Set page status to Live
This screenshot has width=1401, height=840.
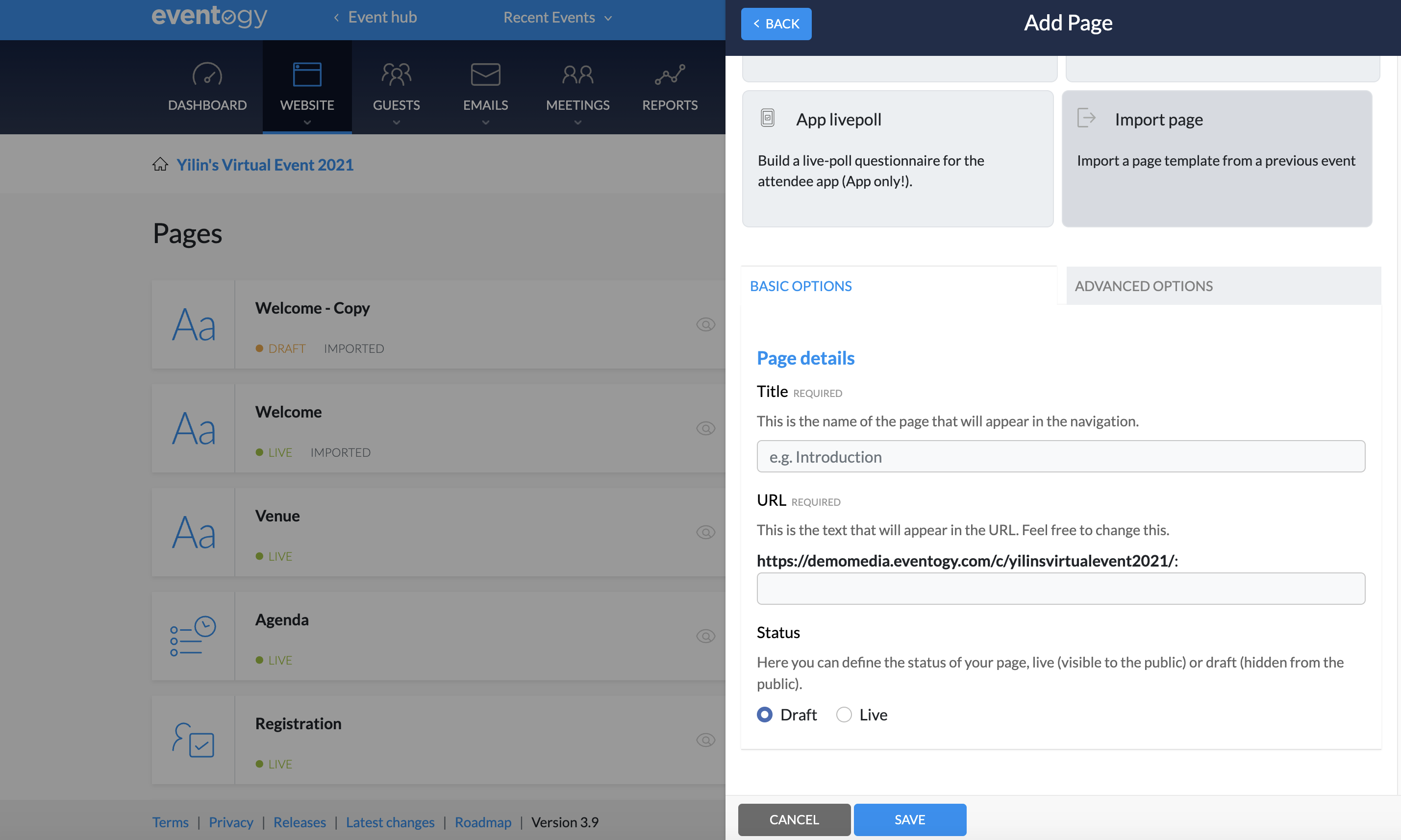844,715
